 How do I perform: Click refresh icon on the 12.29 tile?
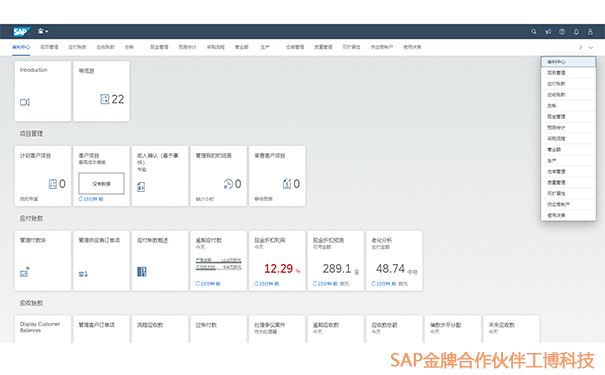256,284
